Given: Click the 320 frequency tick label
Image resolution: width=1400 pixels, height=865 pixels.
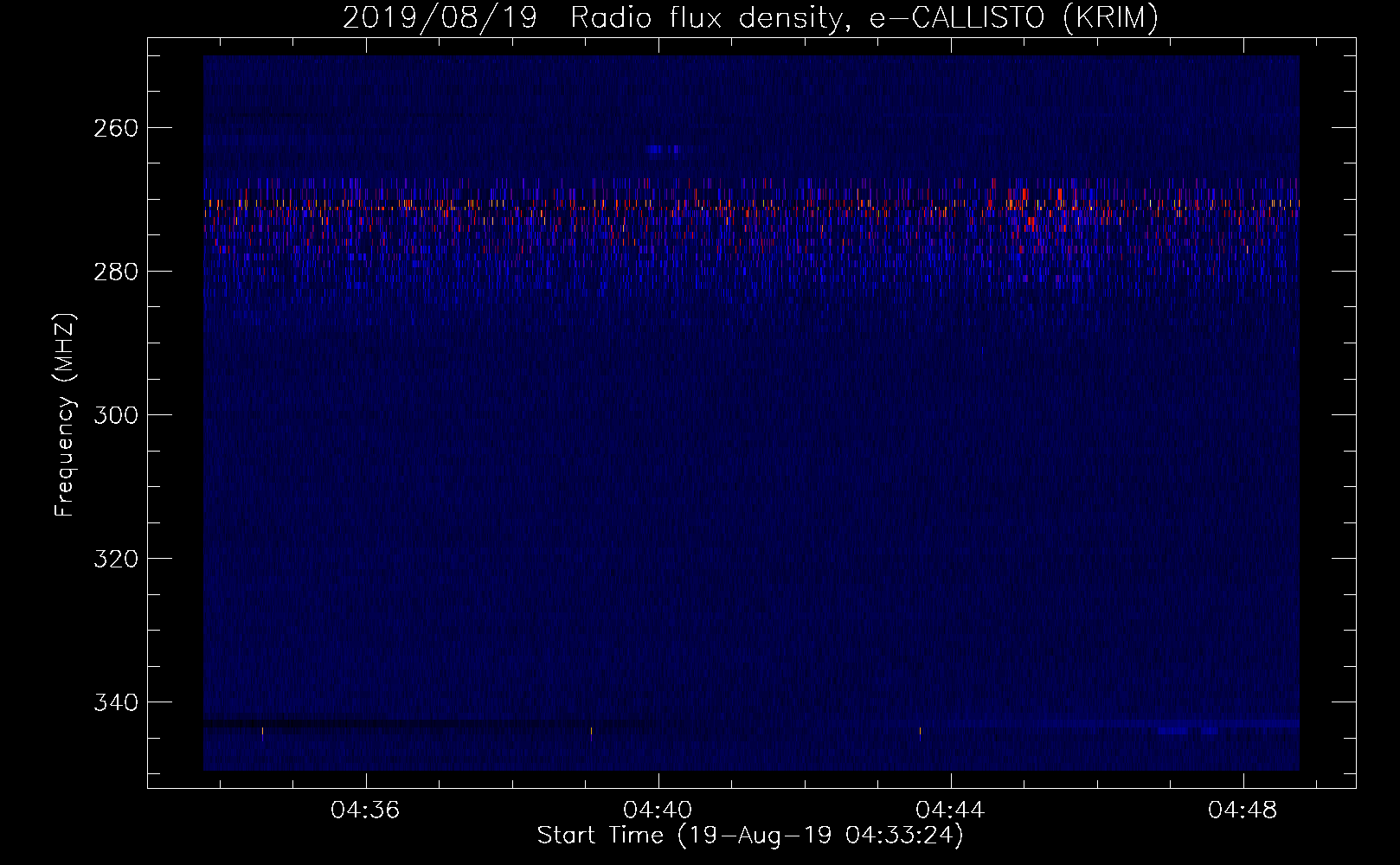Looking at the screenshot, I should click(117, 559).
